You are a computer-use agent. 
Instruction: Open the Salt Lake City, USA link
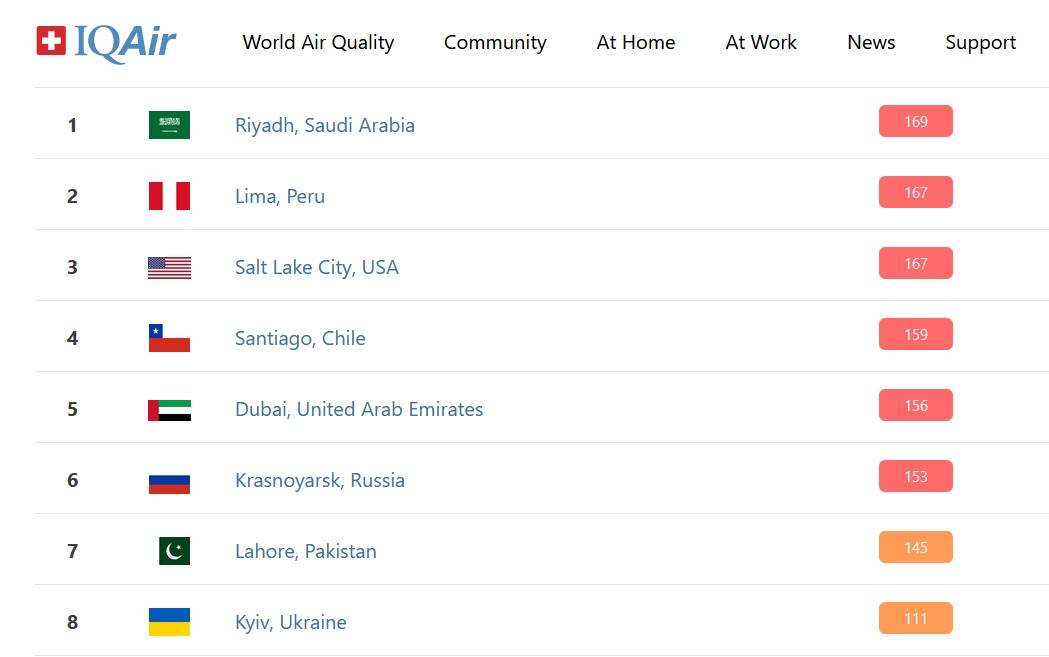coord(316,267)
